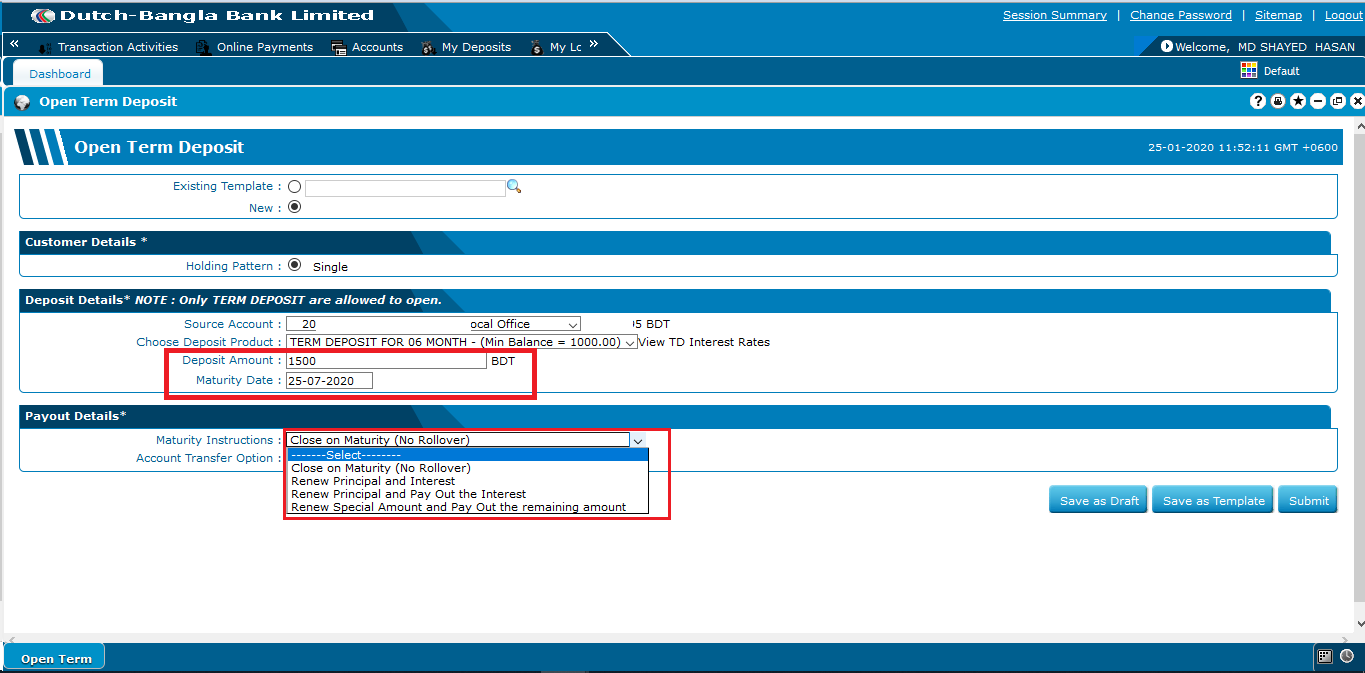Click the My Deposits money bag icon
The width and height of the screenshot is (1365, 673).
pyautogui.click(x=428, y=47)
